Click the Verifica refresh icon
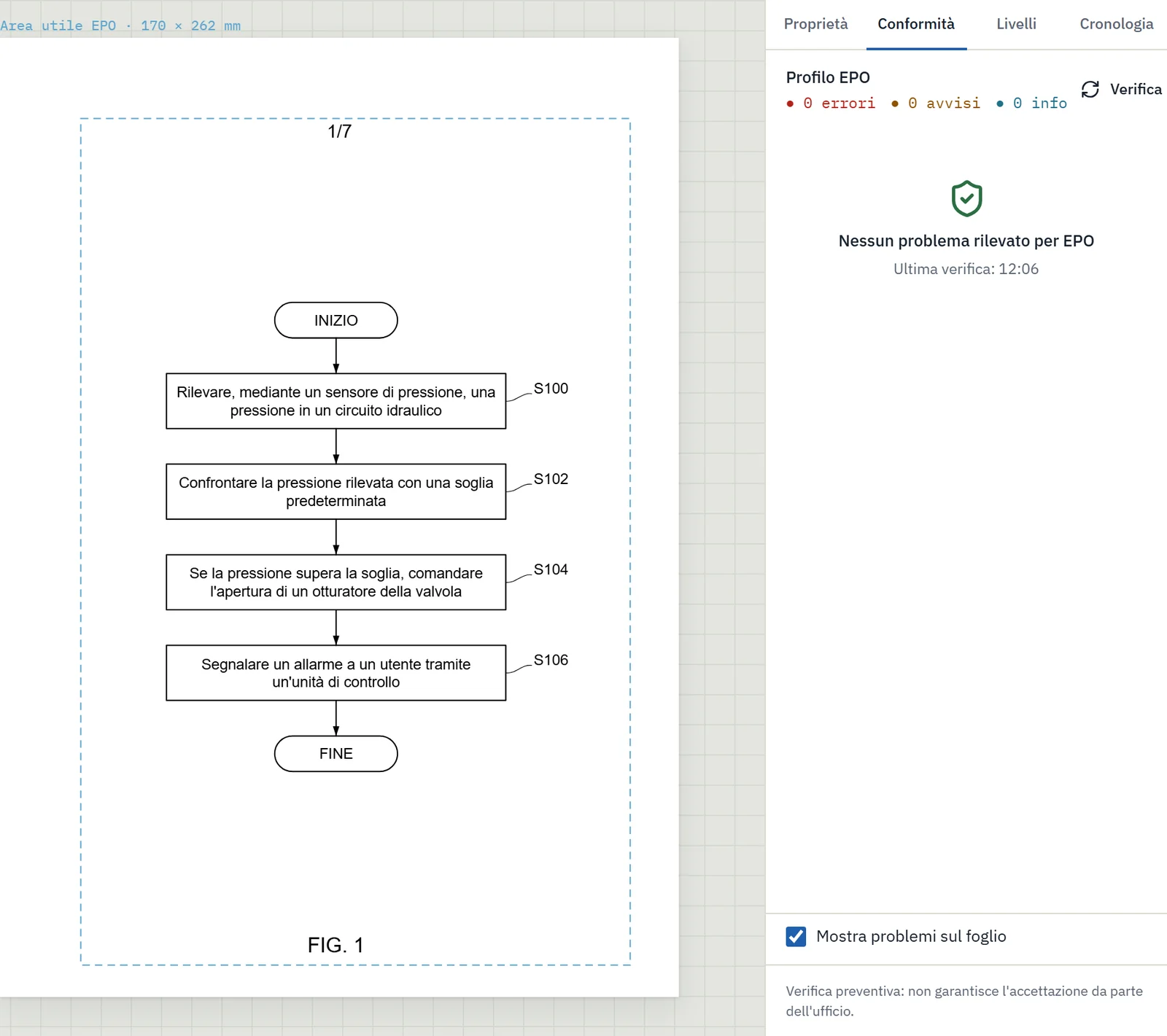 [x=1090, y=89]
